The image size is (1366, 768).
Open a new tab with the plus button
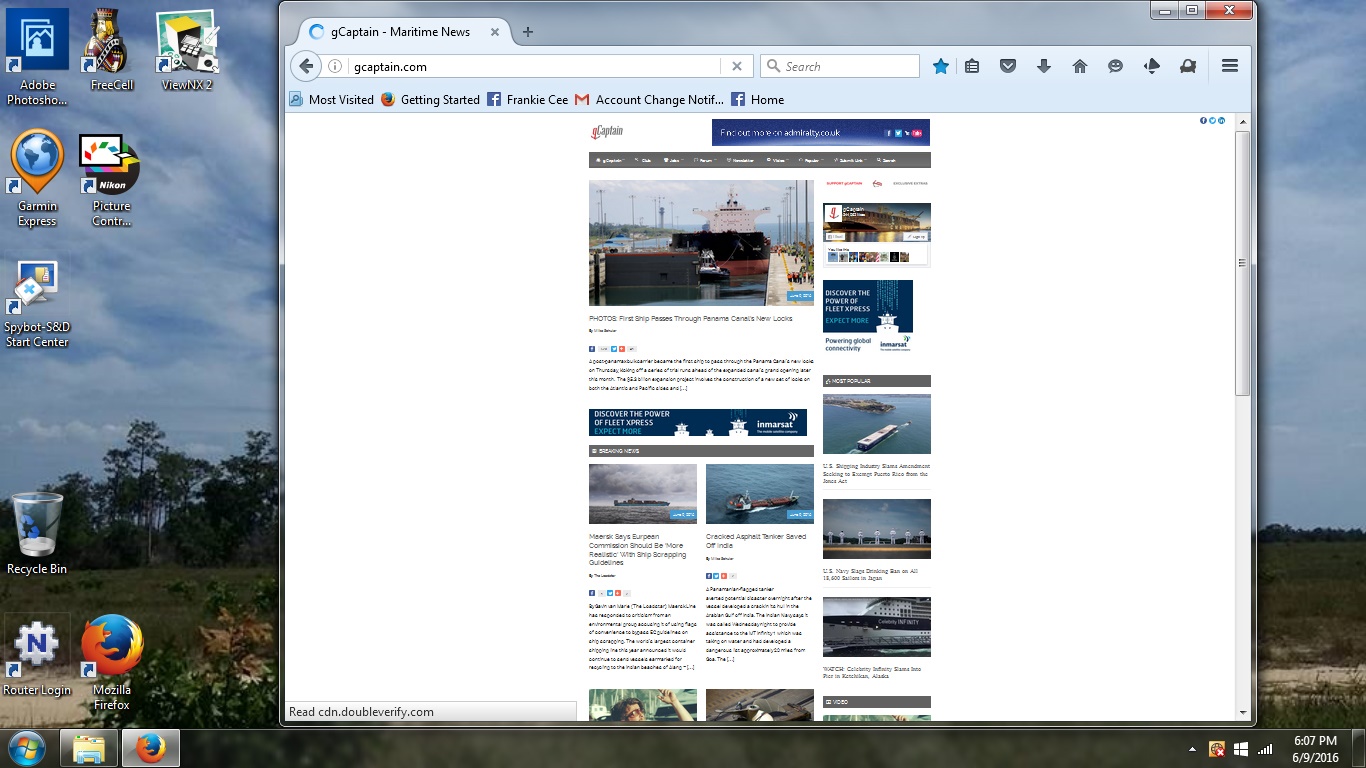click(528, 32)
